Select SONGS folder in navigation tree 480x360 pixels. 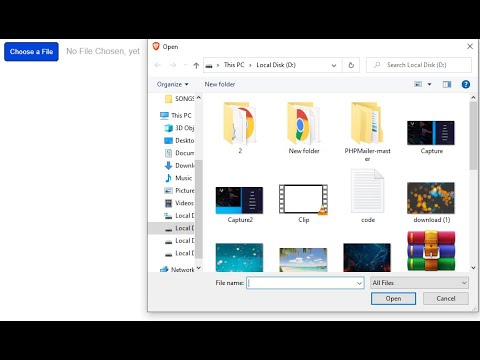click(179, 99)
